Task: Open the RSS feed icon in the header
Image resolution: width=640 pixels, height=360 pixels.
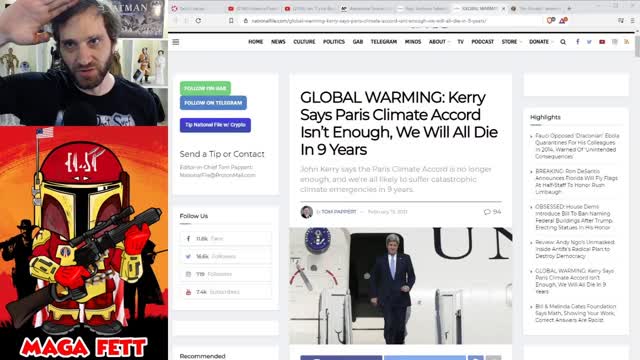Action: click(627, 42)
